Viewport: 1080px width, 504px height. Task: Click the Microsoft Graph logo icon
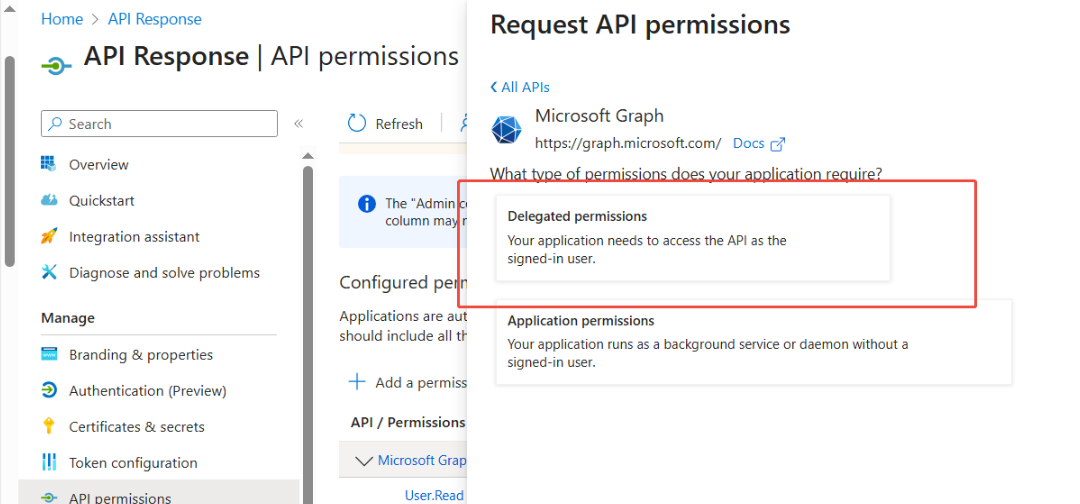point(507,130)
